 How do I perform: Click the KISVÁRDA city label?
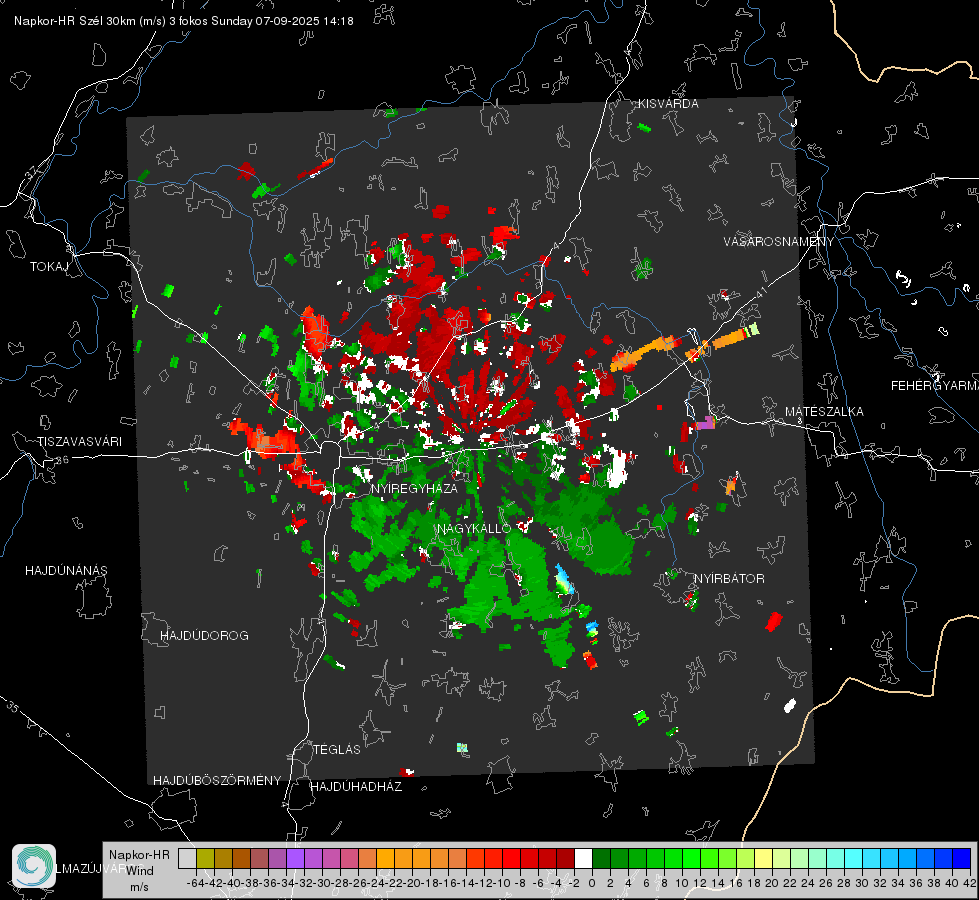(x=668, y=104)
